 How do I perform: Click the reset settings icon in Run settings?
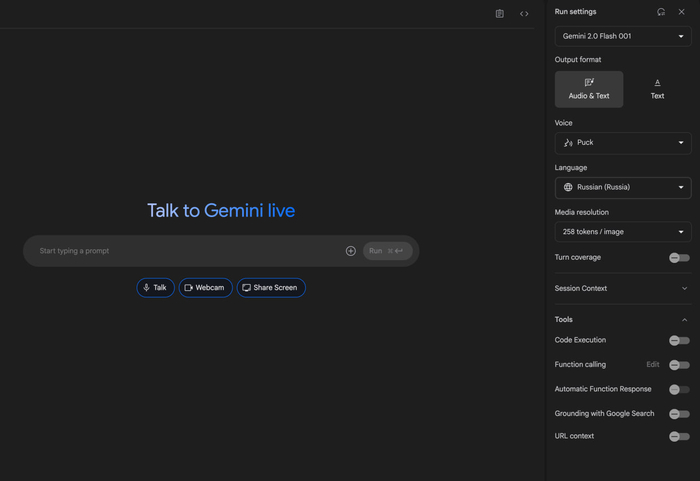661,12
